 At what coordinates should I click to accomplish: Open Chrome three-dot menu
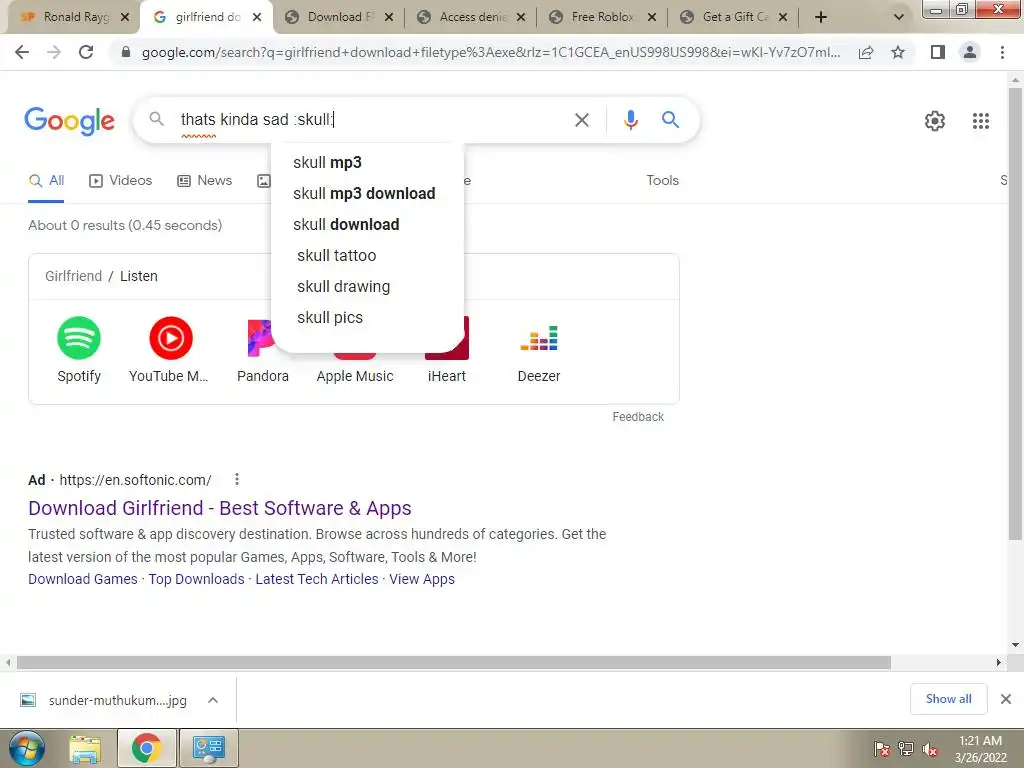(x=1002, y=52)
